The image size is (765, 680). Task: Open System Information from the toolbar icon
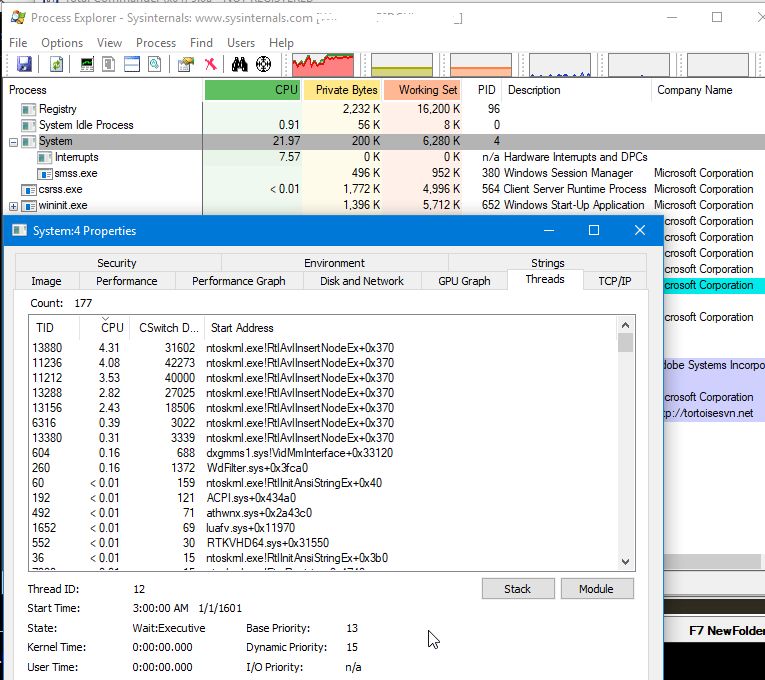point(87,64)
